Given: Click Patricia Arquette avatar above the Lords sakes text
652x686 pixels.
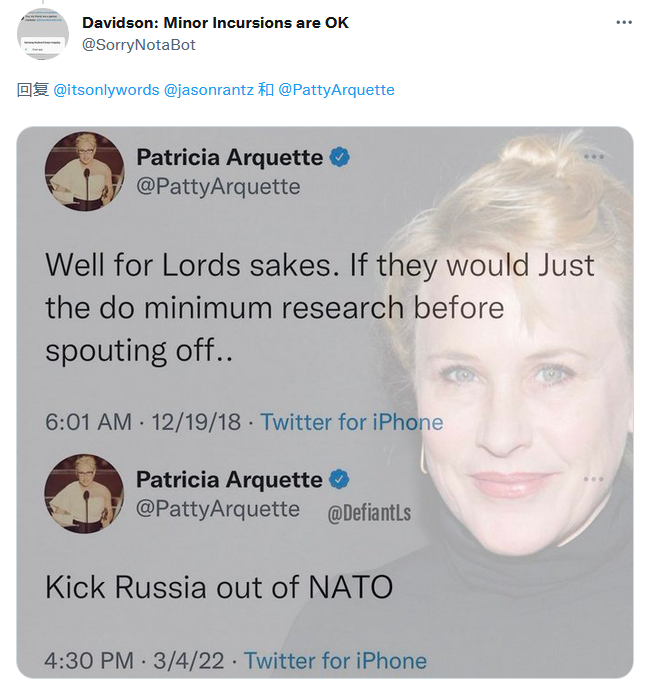Looking at the screenshot, I should click(84, 171).
